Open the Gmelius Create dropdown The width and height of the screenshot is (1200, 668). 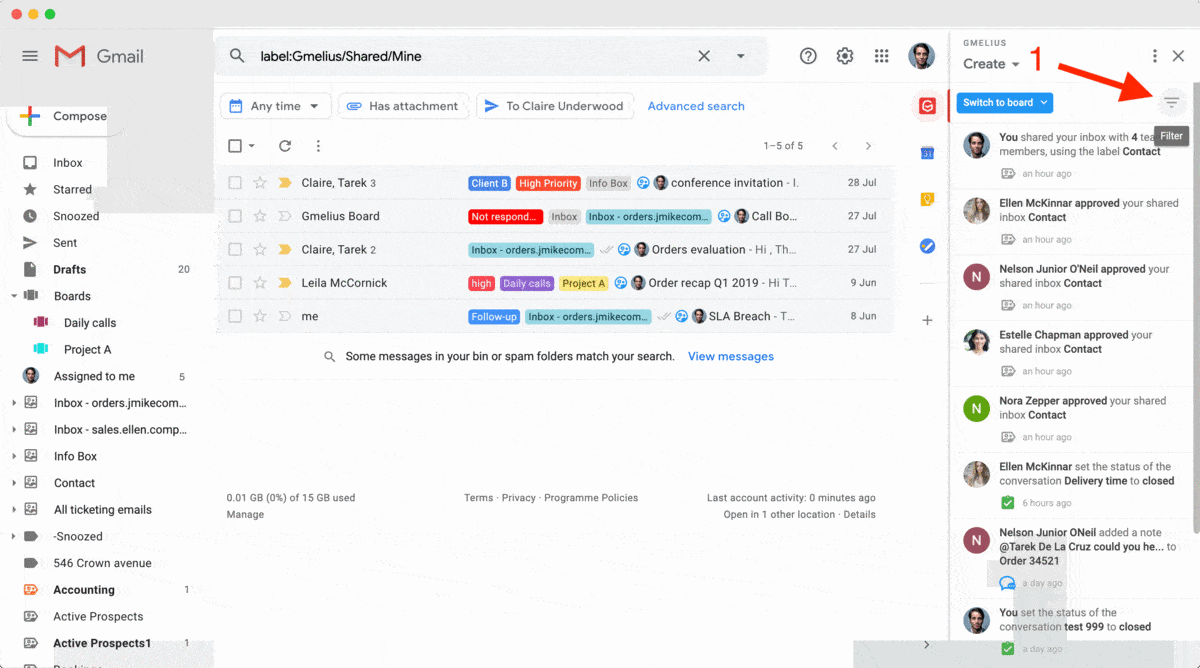pos(991,64)
